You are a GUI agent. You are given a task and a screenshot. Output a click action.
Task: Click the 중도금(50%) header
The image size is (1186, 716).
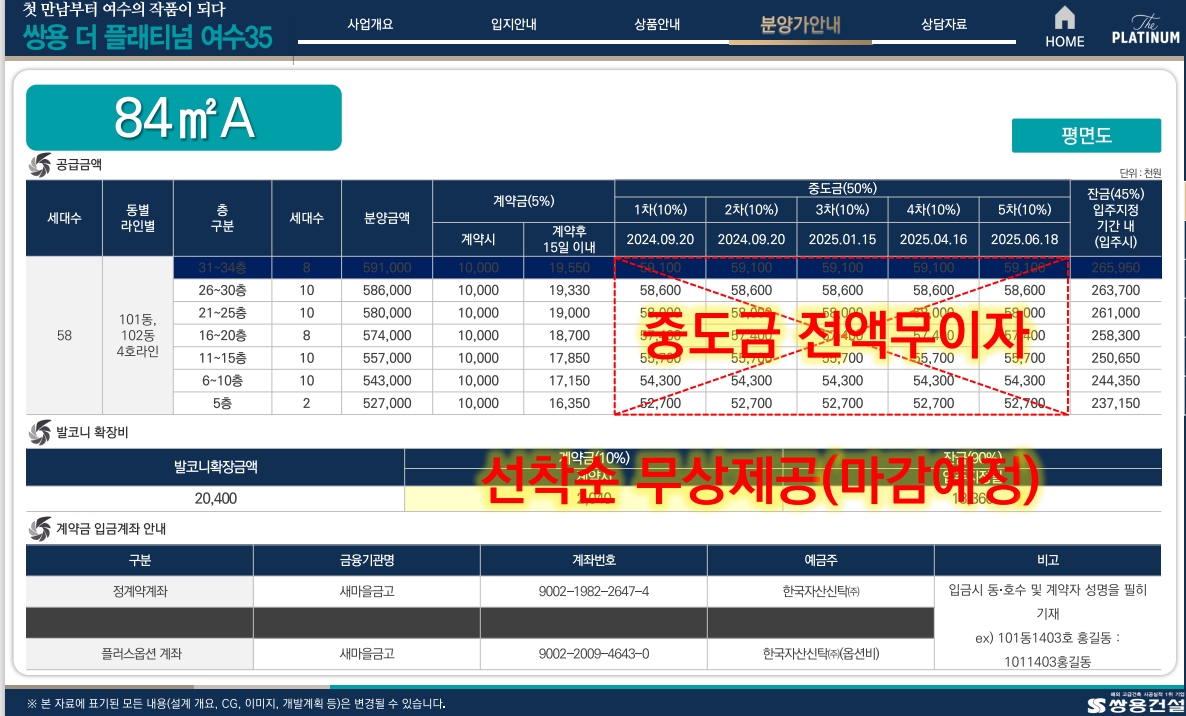pyautogui.click(x=842, y=188)
